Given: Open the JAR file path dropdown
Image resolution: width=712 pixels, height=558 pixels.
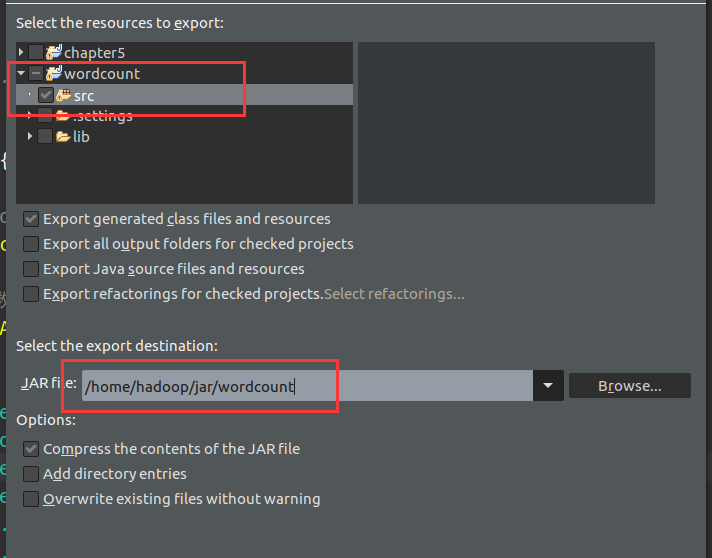Looking at the screenshot, I should [x=548, y=386].
